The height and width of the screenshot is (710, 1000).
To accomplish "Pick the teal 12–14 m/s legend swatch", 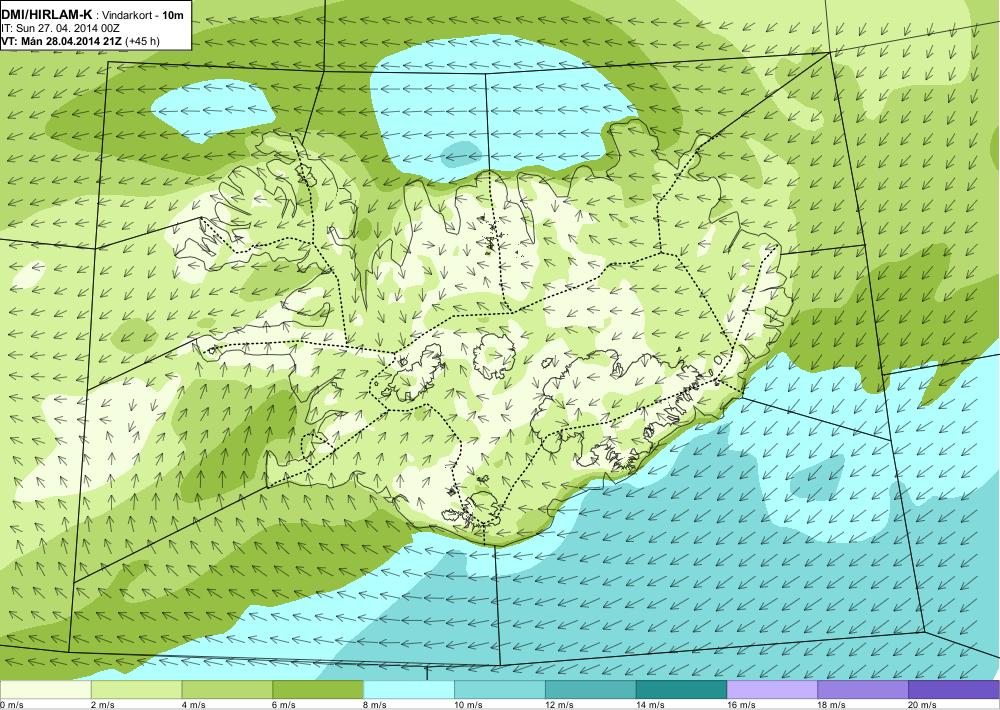I will click(591, 690).
